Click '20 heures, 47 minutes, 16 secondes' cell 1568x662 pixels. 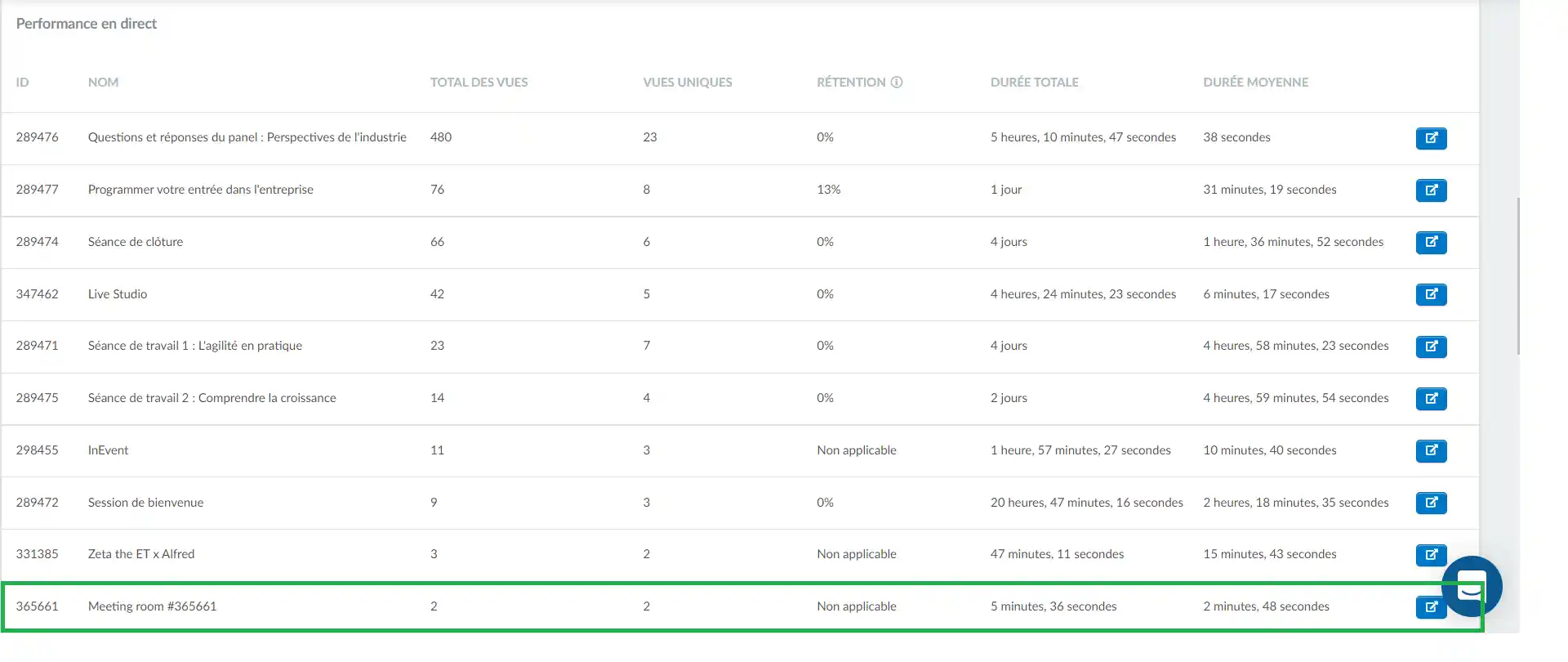pos(1086,503)
